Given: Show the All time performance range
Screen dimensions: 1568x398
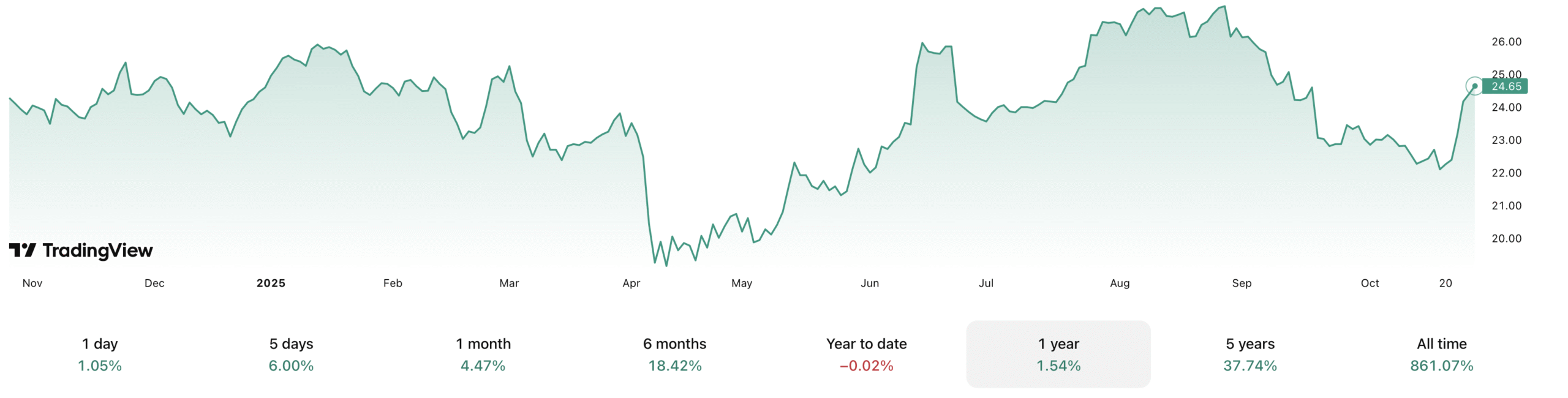Looking at the screenshot, I should pyautogui.click(x=1441, y=354).
